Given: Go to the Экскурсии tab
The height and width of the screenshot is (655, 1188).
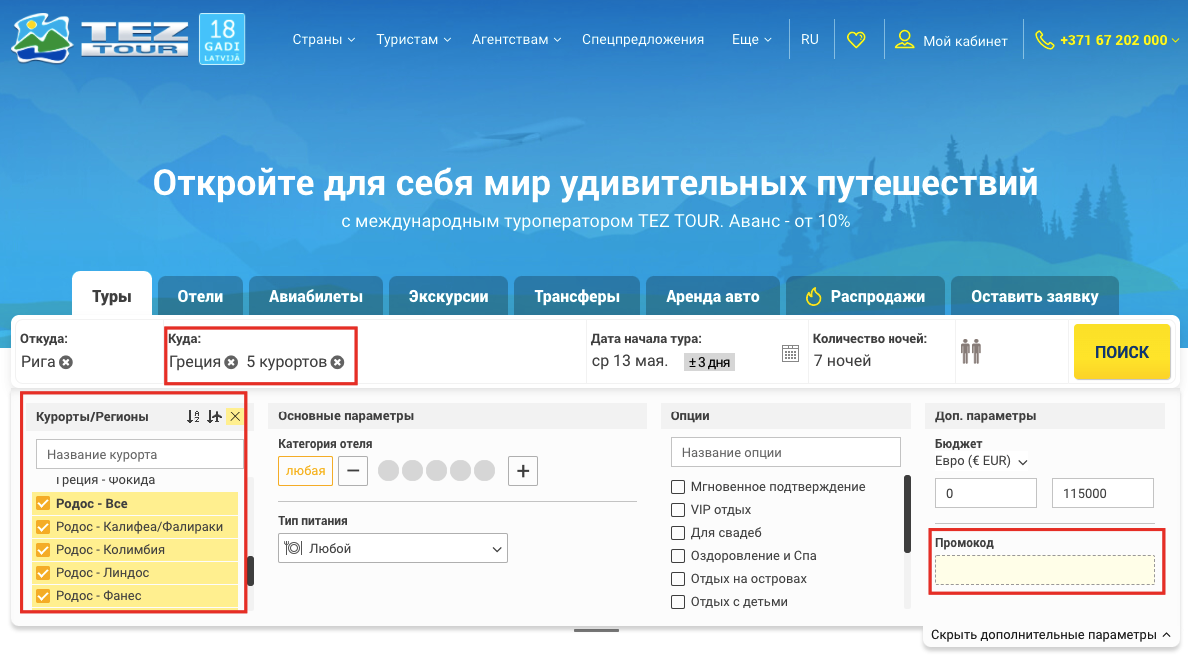Looking at the screenshot, I should click(x=449, y=296).
